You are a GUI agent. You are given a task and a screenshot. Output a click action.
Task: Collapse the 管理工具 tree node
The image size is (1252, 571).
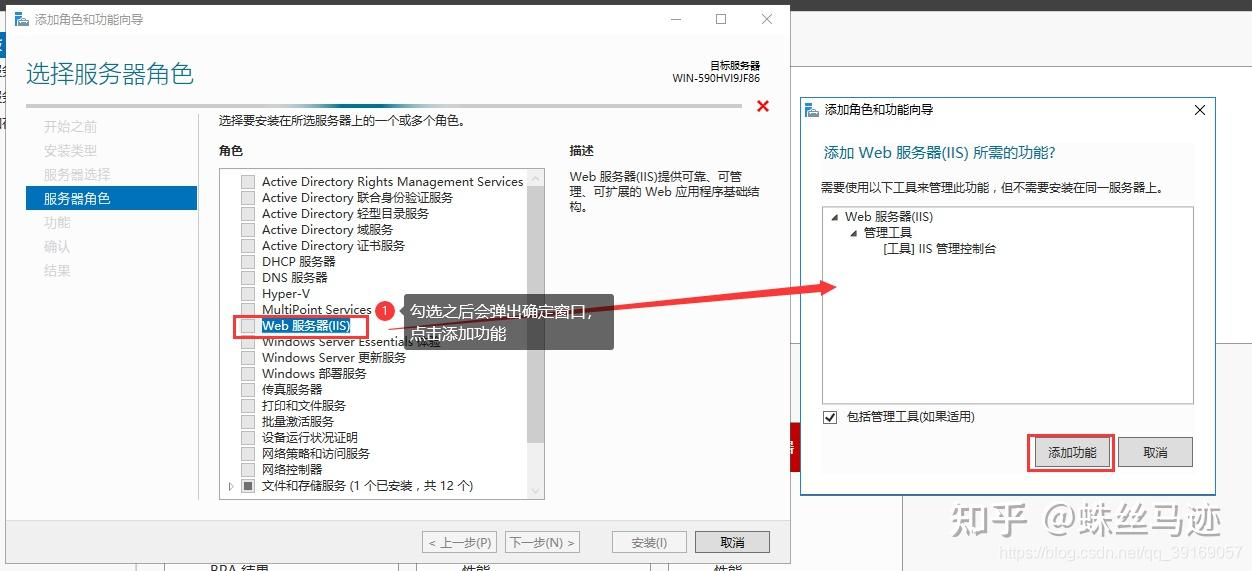point(853,233)
